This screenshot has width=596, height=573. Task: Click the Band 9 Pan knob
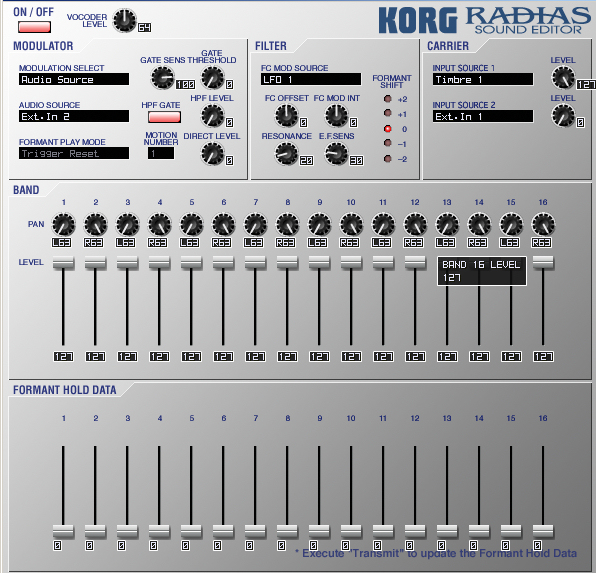pos(319,224)
